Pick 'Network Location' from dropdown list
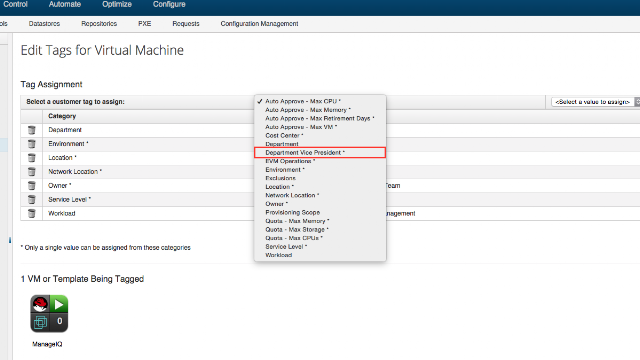The image size is (640, 360). [x=320, y=196]
